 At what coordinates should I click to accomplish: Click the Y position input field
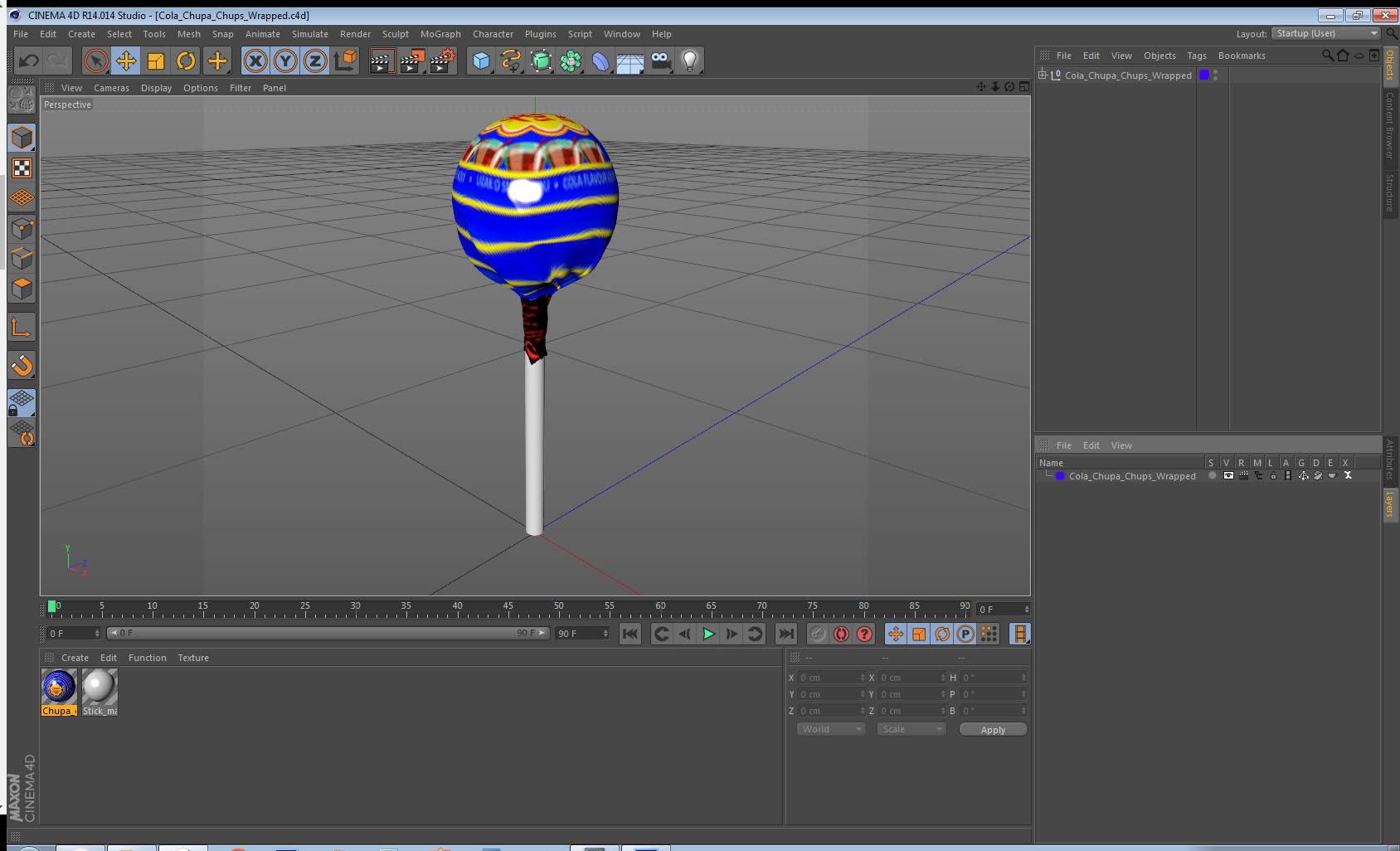pos(832,694)
